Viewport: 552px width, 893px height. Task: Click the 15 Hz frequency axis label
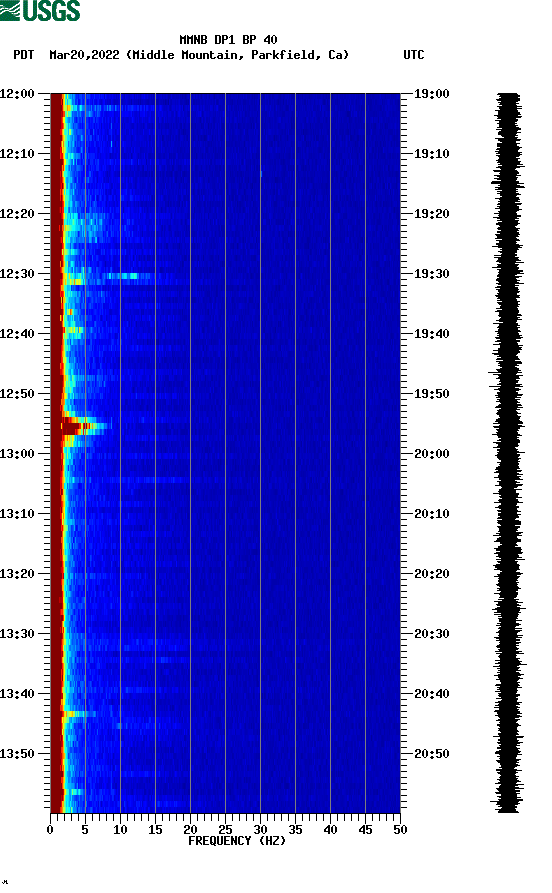[156, 830]
